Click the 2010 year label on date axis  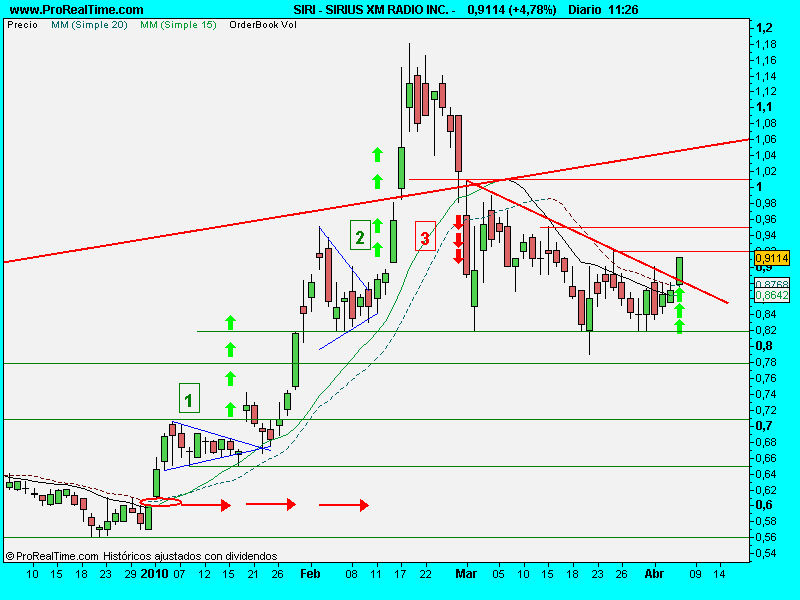tap(154, 574)
